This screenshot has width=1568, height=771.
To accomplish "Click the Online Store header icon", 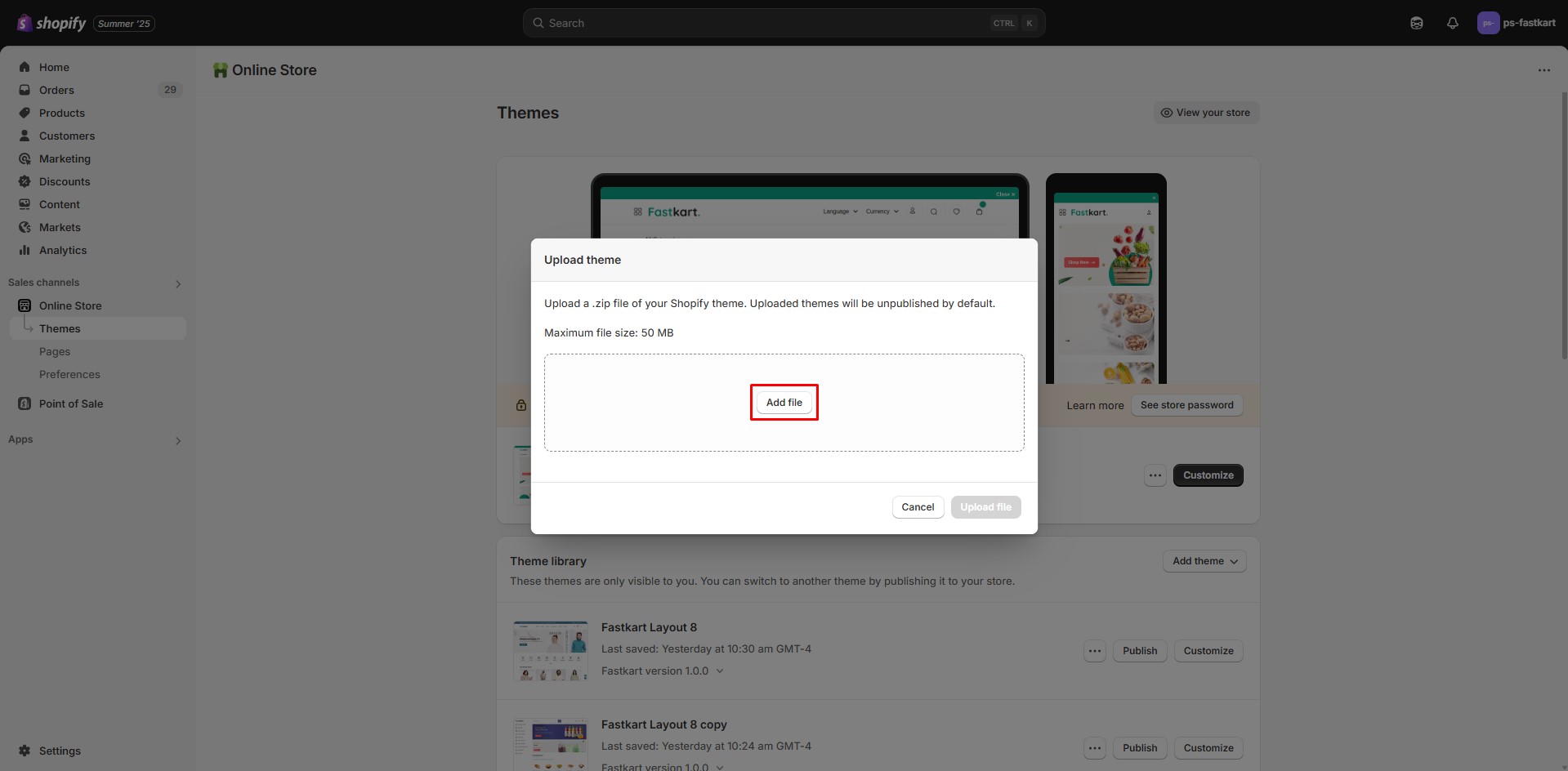I will tap(220, 70).
